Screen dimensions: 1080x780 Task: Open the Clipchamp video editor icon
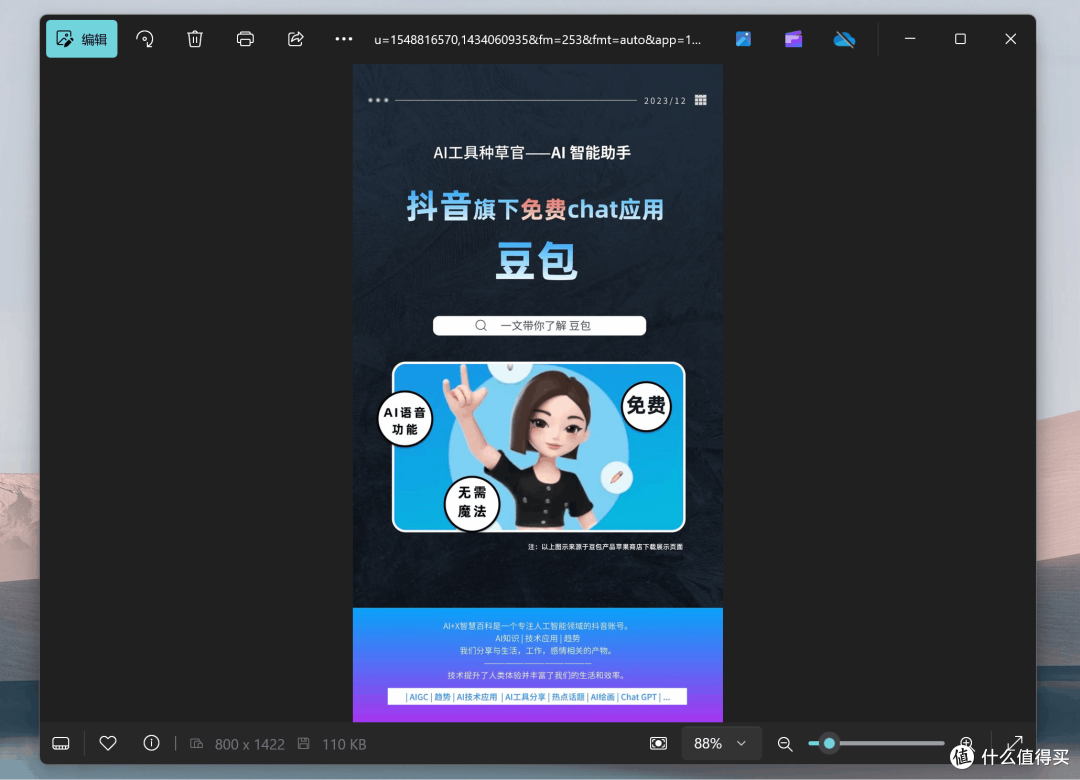pyautogui.click(x=793, y=39)
